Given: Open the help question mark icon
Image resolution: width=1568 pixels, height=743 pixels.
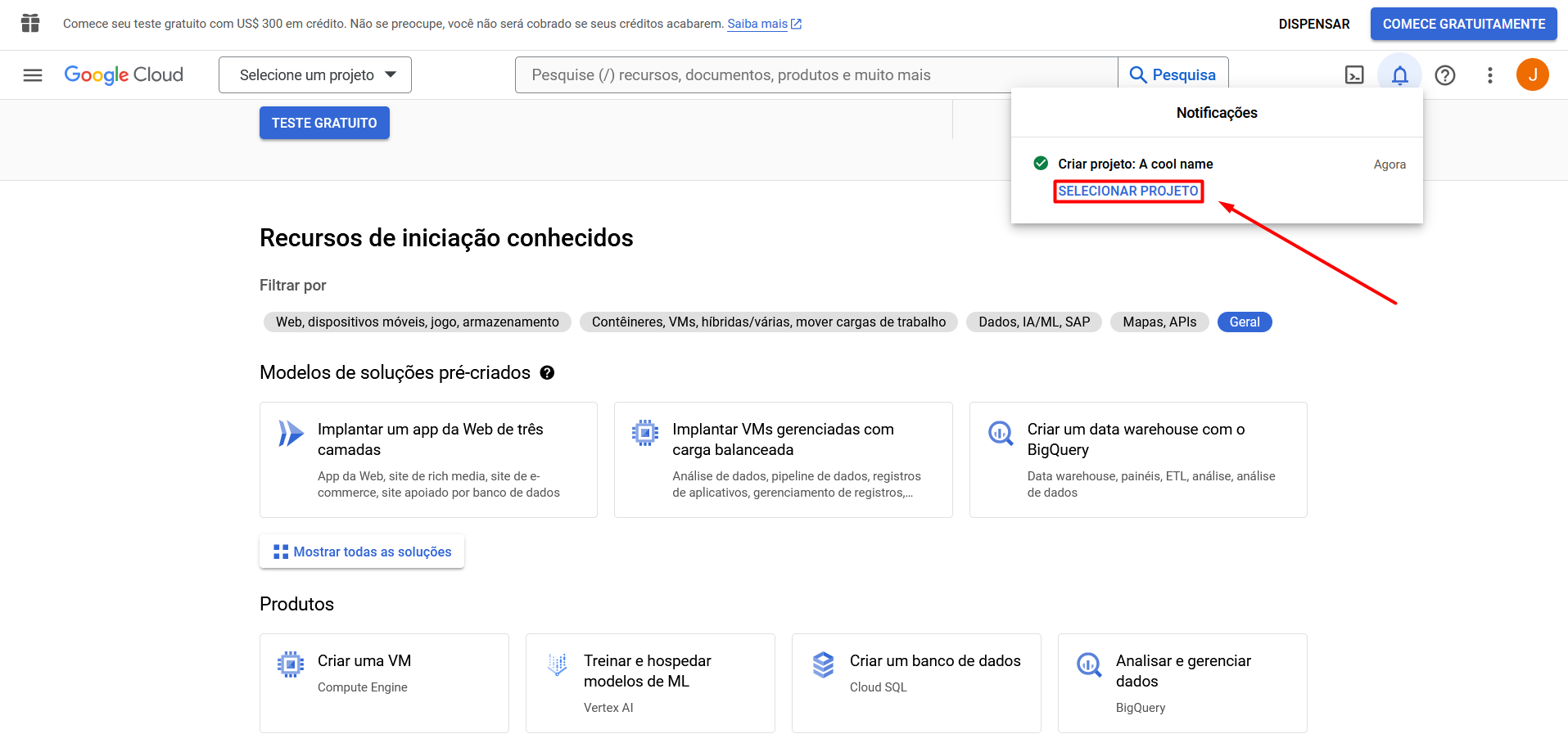Looking at the screenshot, I should click(1445, 75).
